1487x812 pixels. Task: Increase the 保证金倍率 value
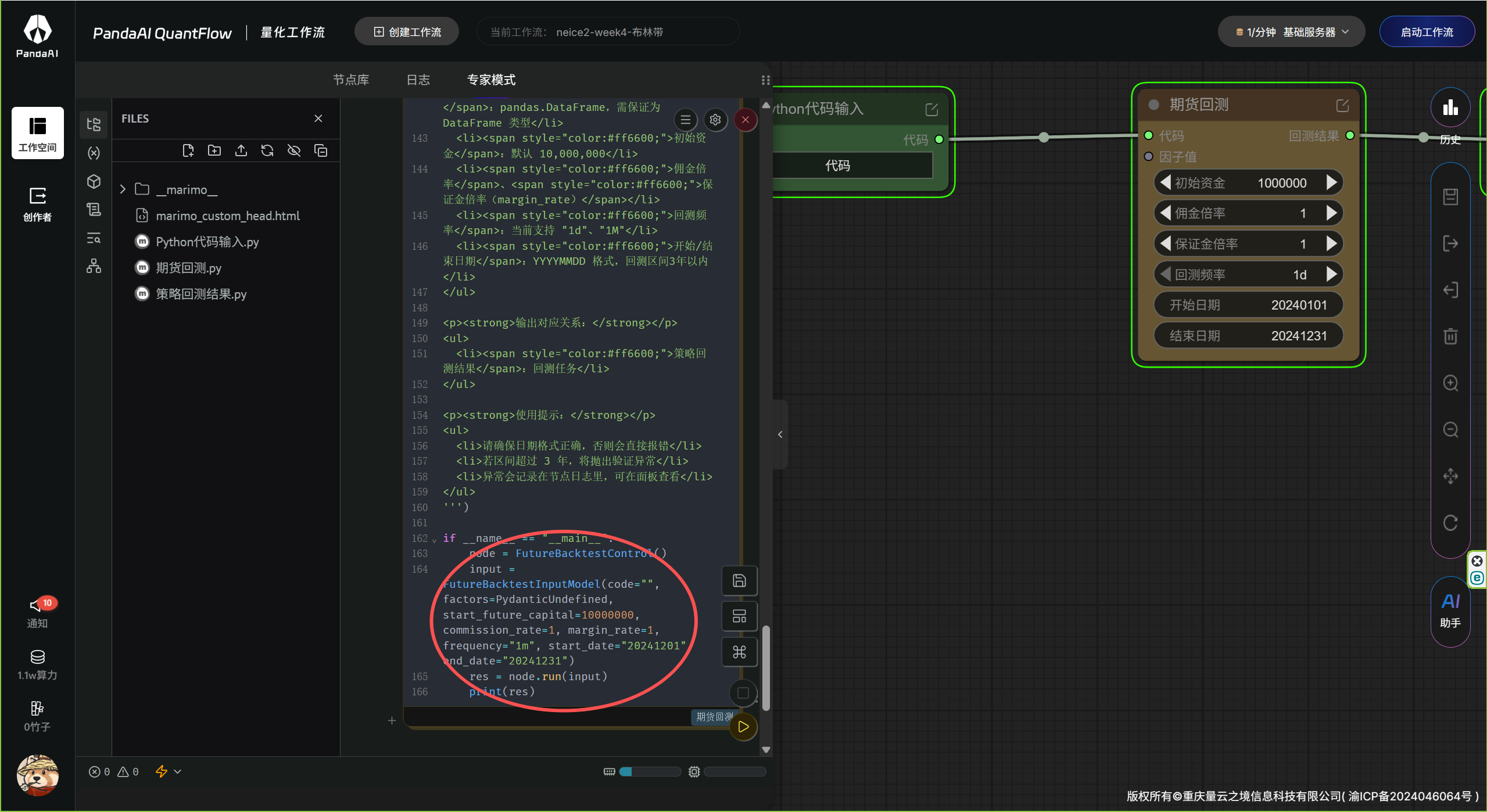[1332, 243]
